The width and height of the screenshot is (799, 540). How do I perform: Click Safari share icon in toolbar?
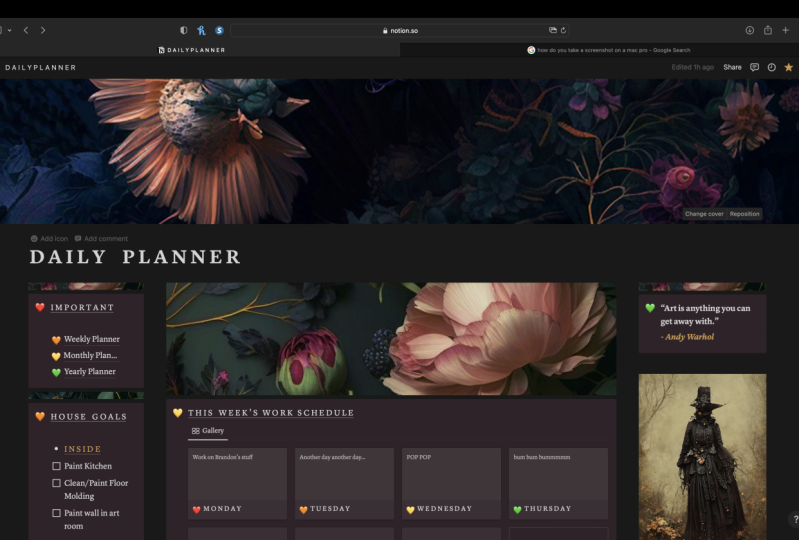[x=768, y=31]
